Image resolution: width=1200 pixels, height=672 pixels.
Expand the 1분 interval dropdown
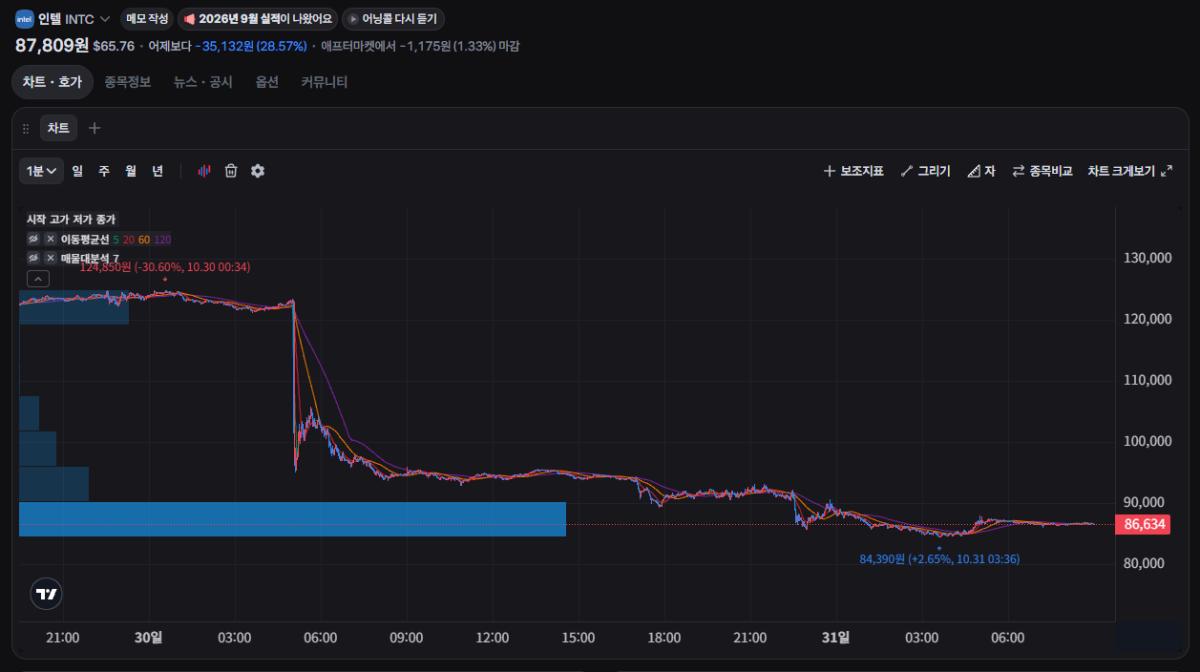tap(41, 171)
